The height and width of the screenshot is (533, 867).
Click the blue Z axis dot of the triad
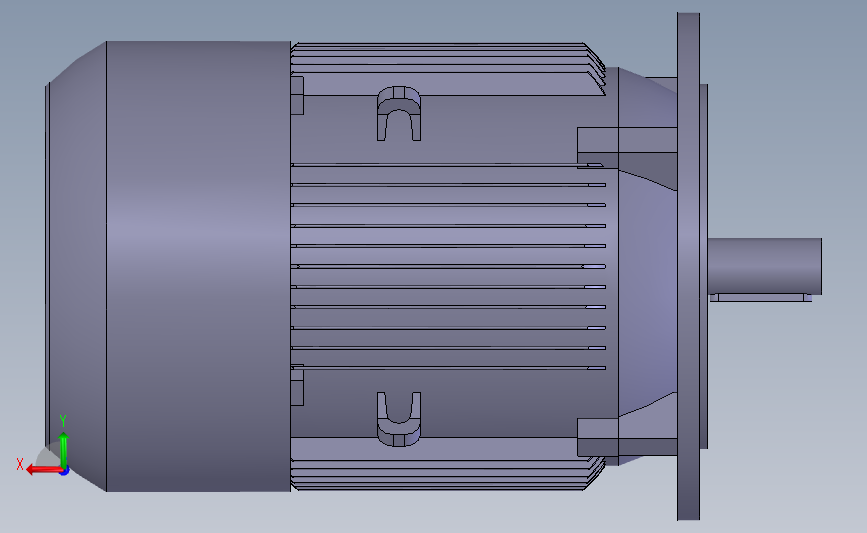(65, 471)
